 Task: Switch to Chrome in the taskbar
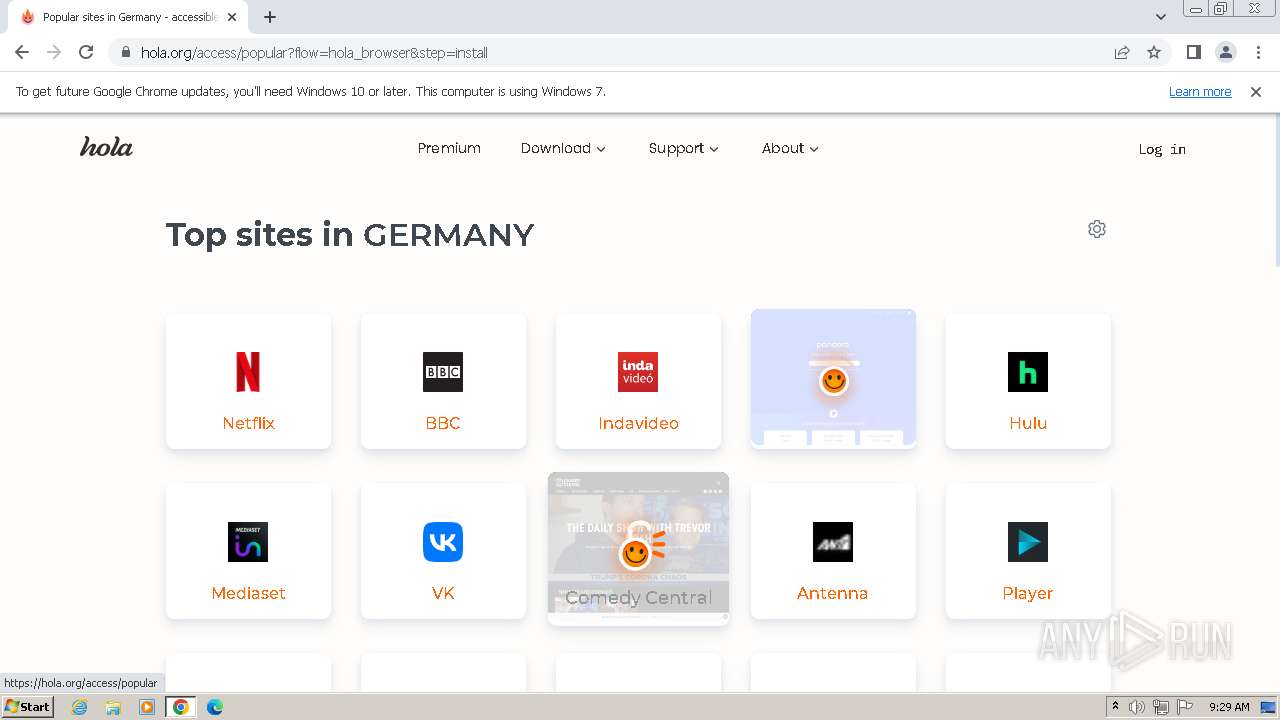181,707
